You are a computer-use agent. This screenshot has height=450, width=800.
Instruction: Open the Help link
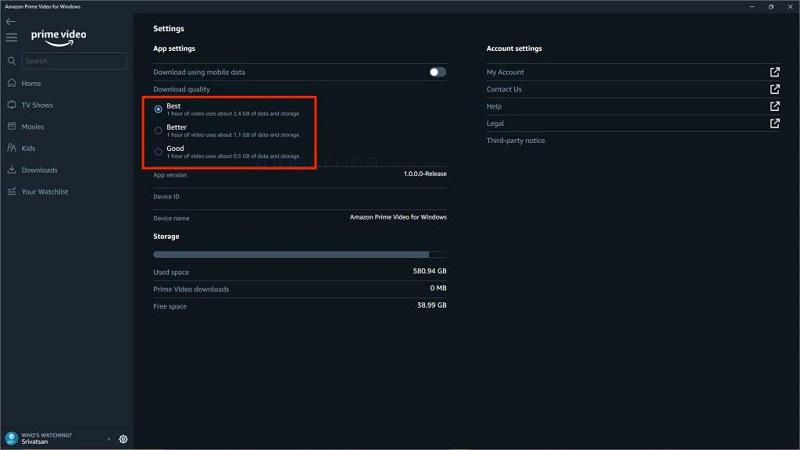pyautogui.click(x=494, y=106)
